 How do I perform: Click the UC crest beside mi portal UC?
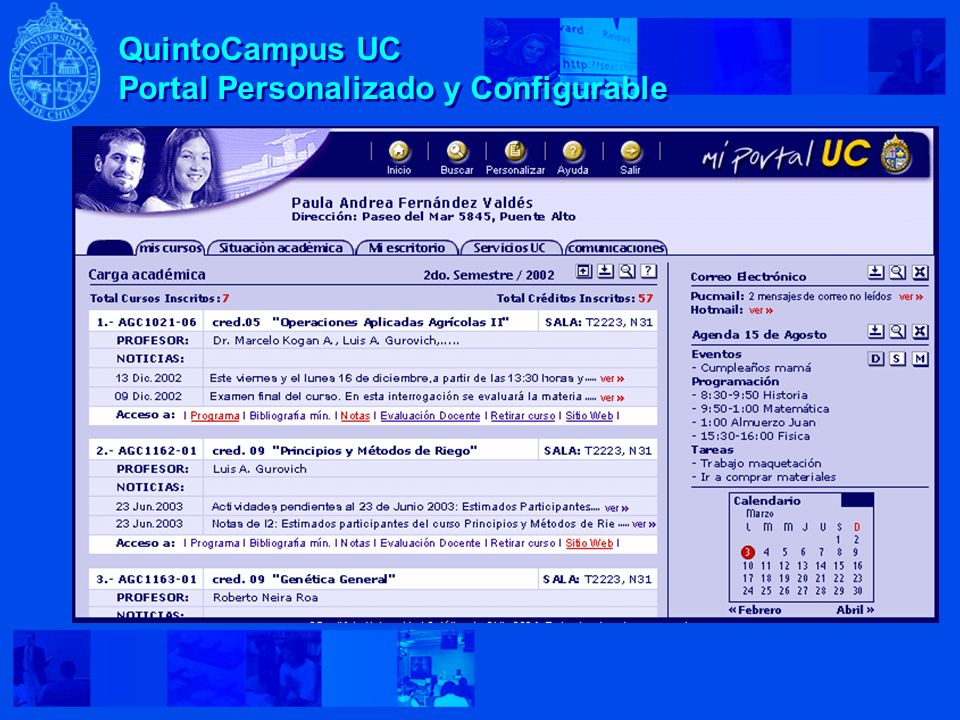tap(896, 154)
